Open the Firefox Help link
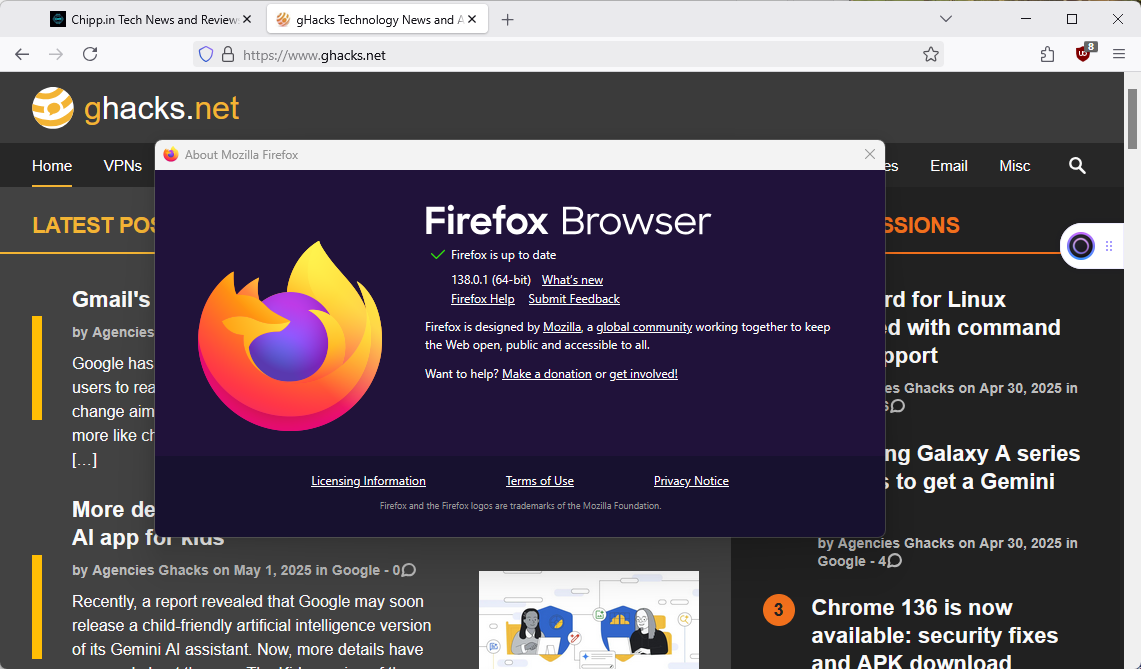The height and width of the screenshot is (669, 1141). [x=482, y=299]
